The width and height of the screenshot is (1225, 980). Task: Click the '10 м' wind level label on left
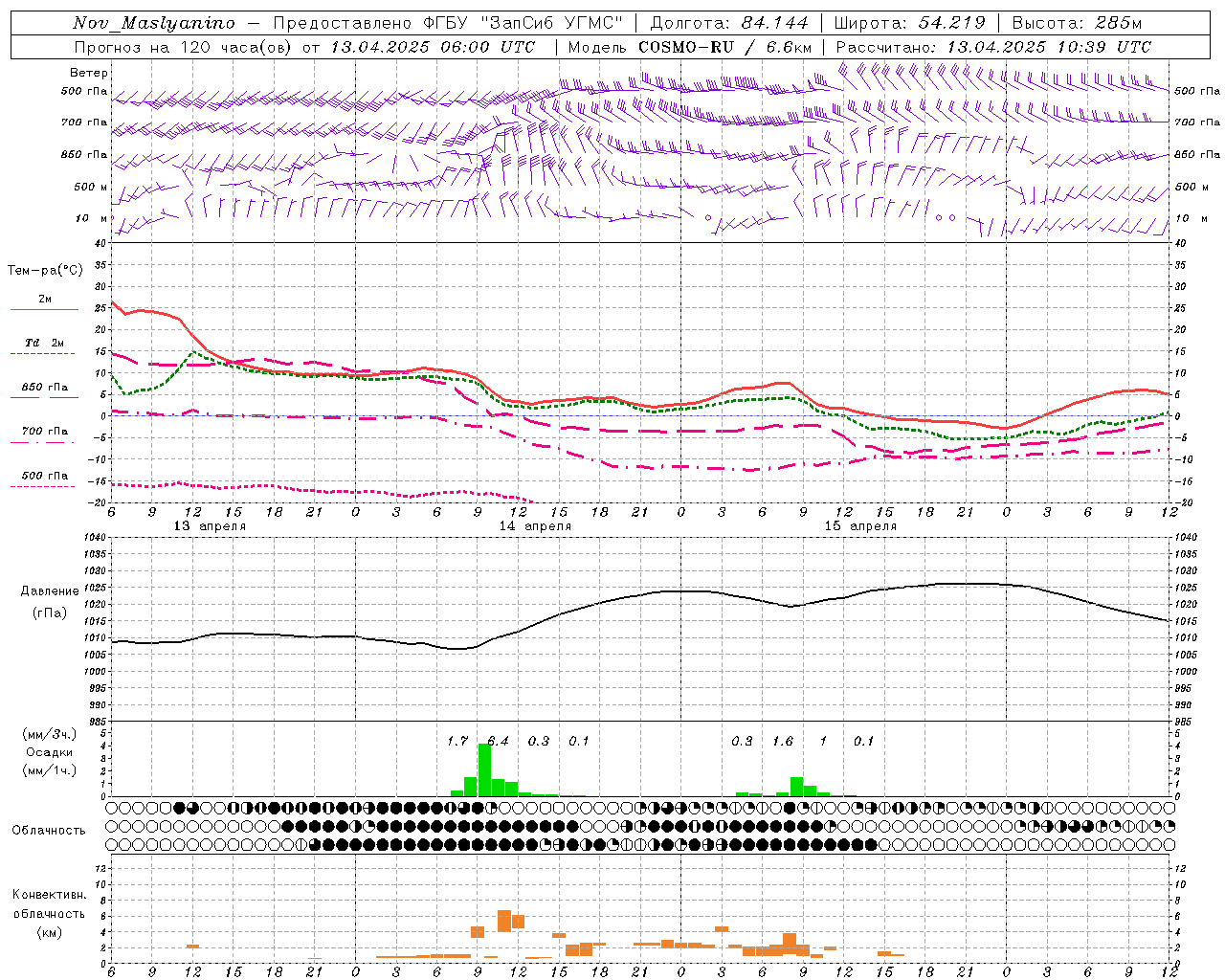[x=91, y=218]
